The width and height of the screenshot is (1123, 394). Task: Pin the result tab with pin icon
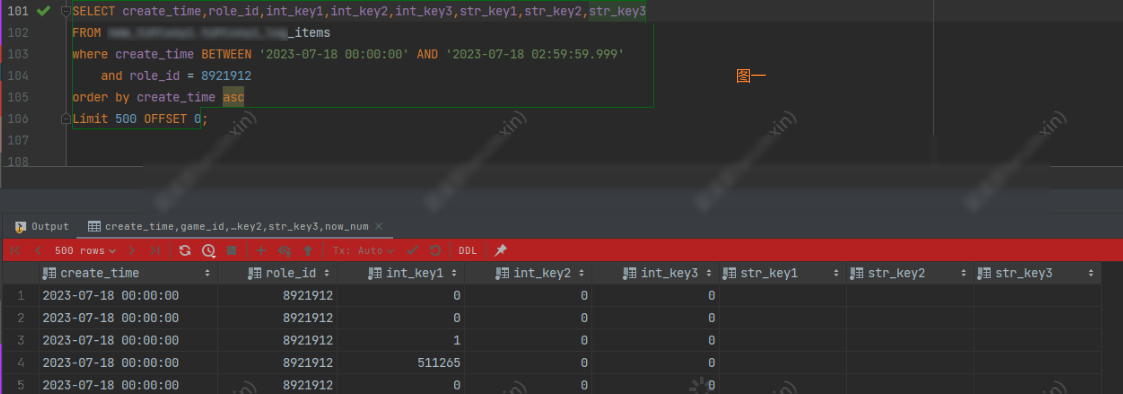pos(501,251)
